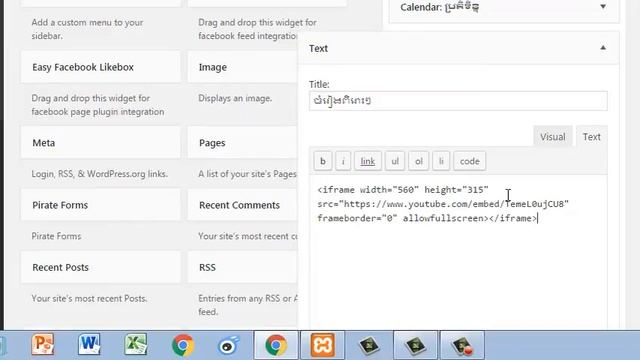Open Word from the taskbar

(x=89, y=345)
